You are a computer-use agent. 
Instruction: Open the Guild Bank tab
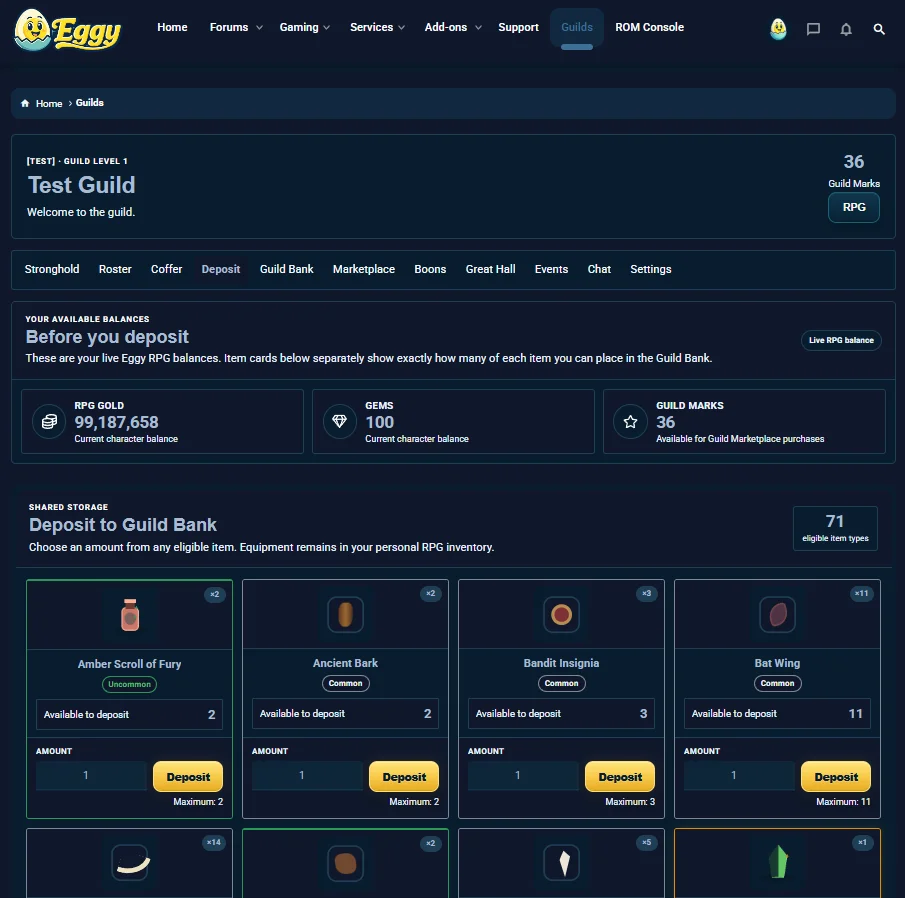tap(286, 269)
